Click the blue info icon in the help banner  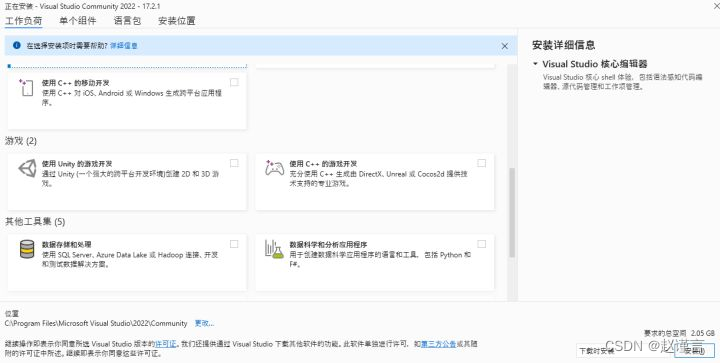click(17, 45)
